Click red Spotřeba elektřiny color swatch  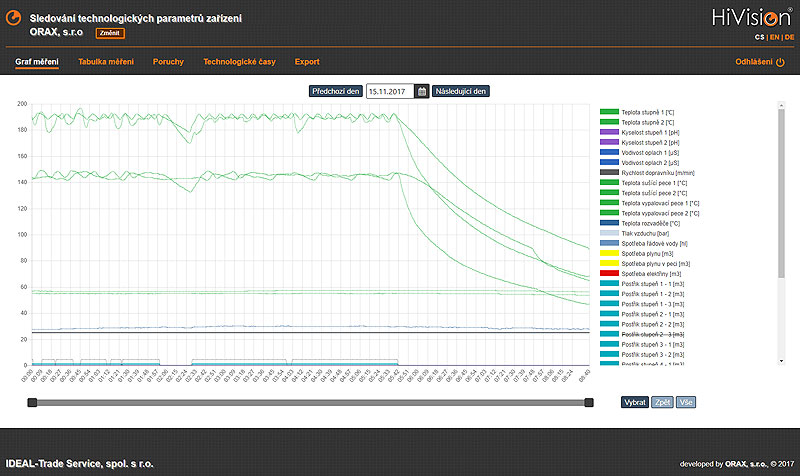(x=609, y=273)
